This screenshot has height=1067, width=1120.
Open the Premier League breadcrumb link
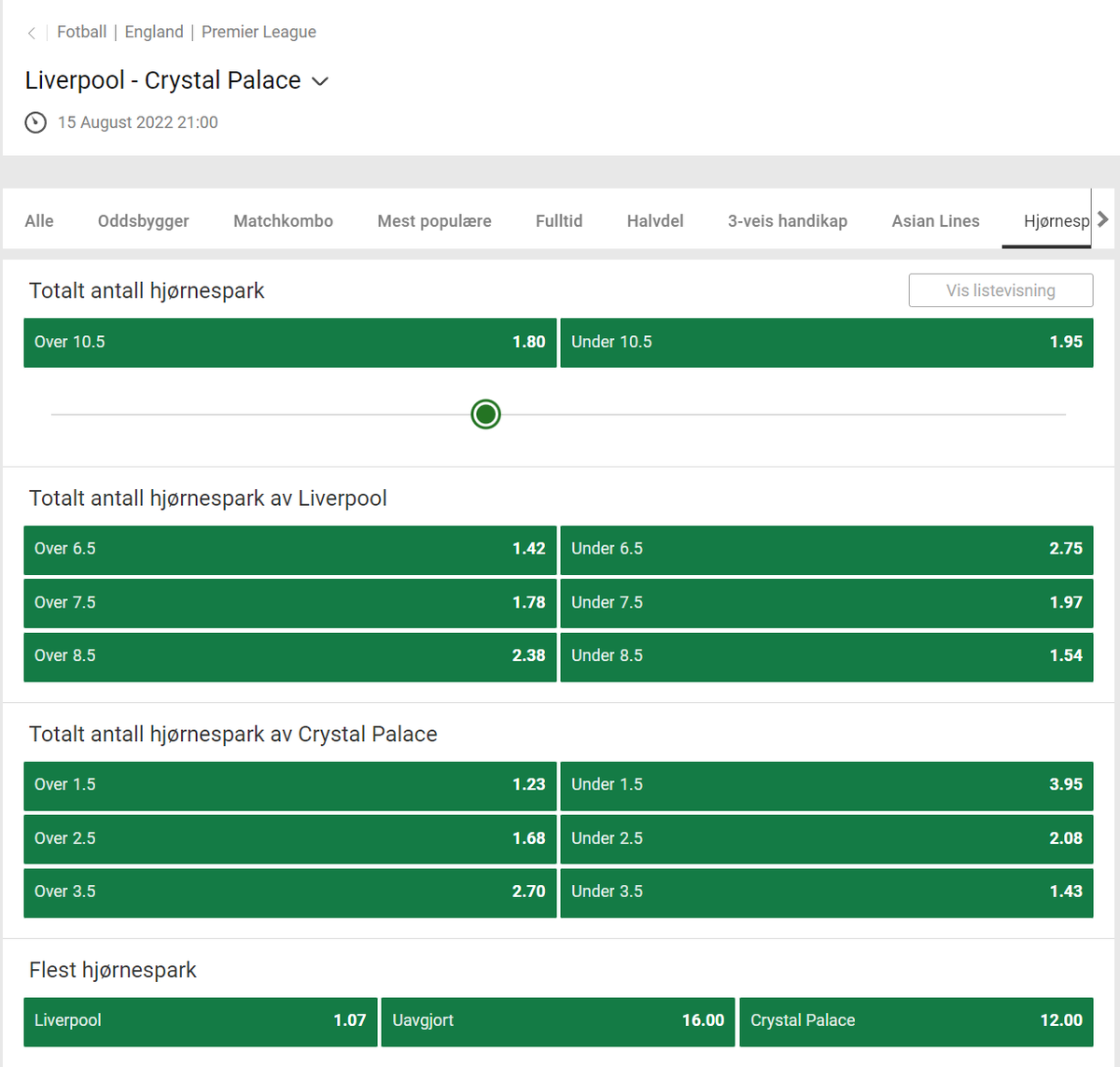(259, 32)
